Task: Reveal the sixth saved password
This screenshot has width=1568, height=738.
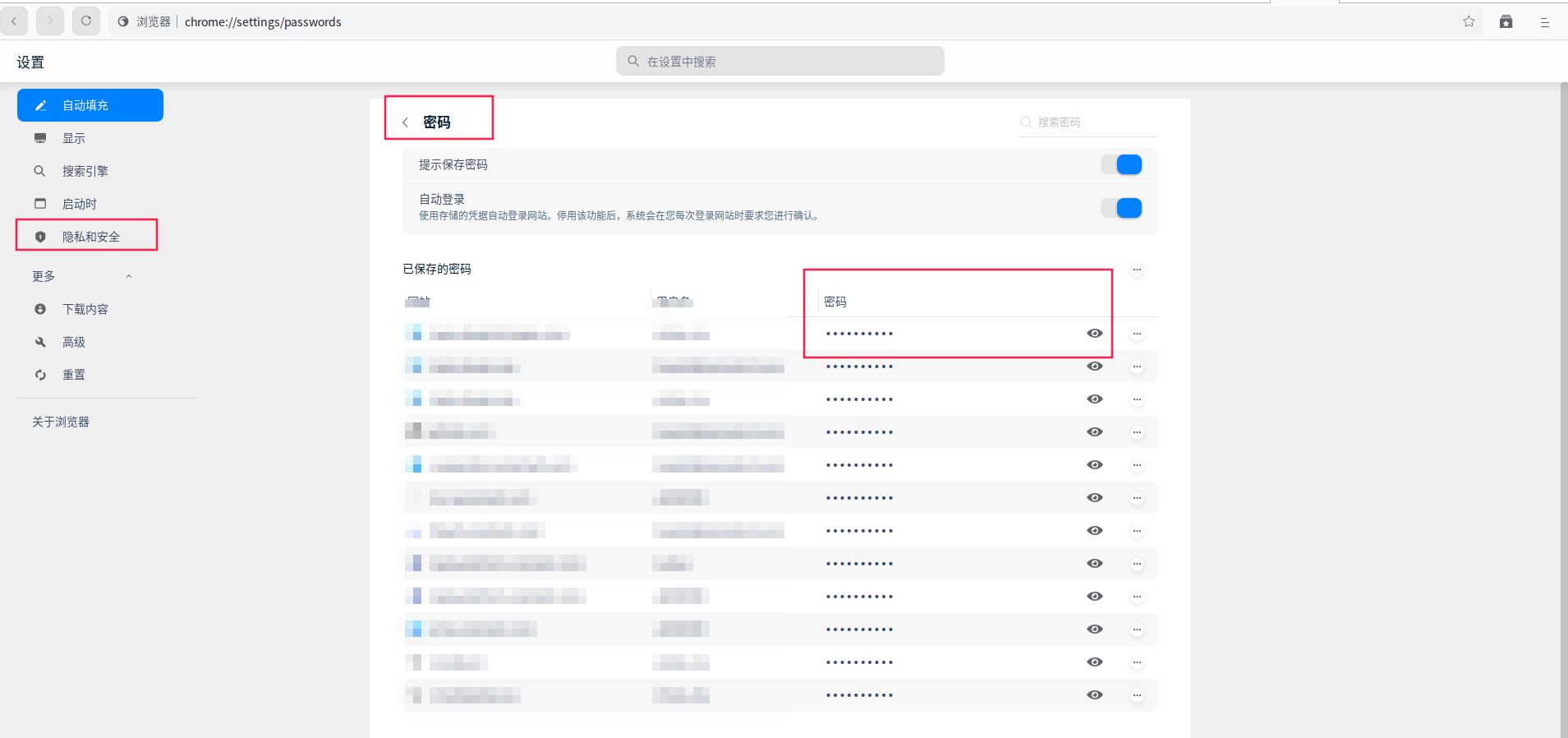Action: click(x=1095, y=498)
